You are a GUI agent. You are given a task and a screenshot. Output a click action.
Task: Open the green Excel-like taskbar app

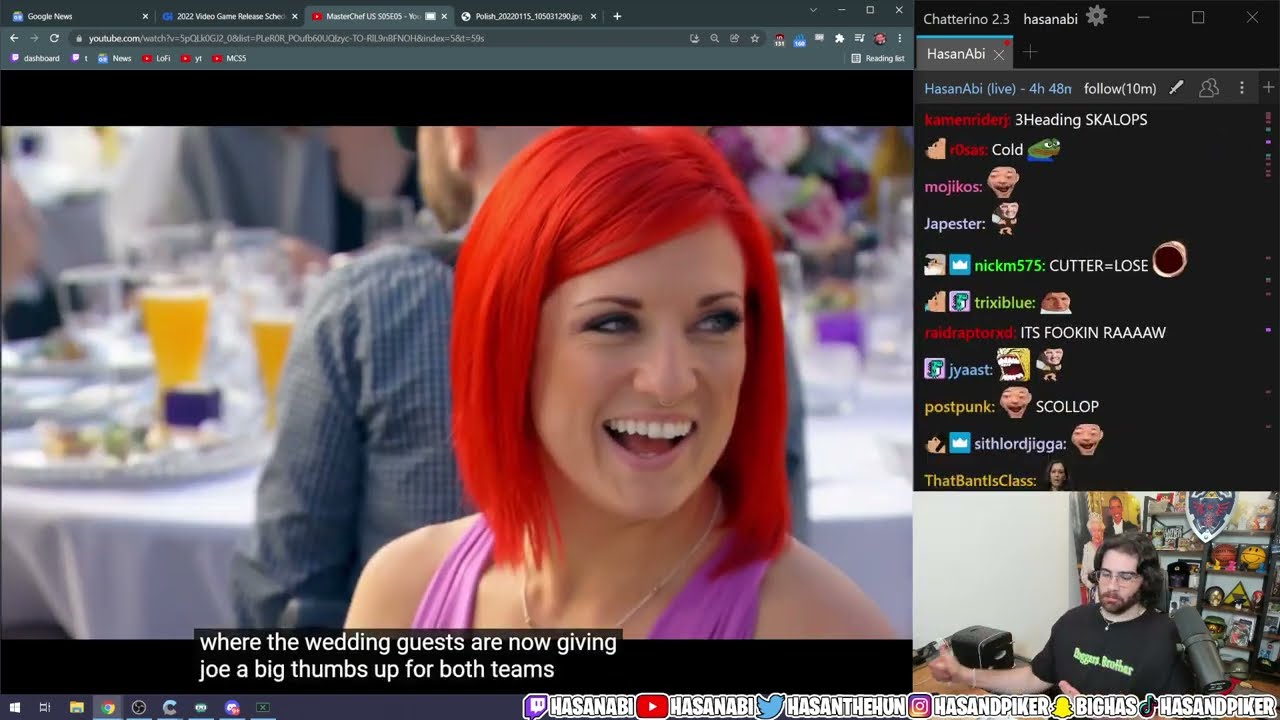click(x=263, y=708)
